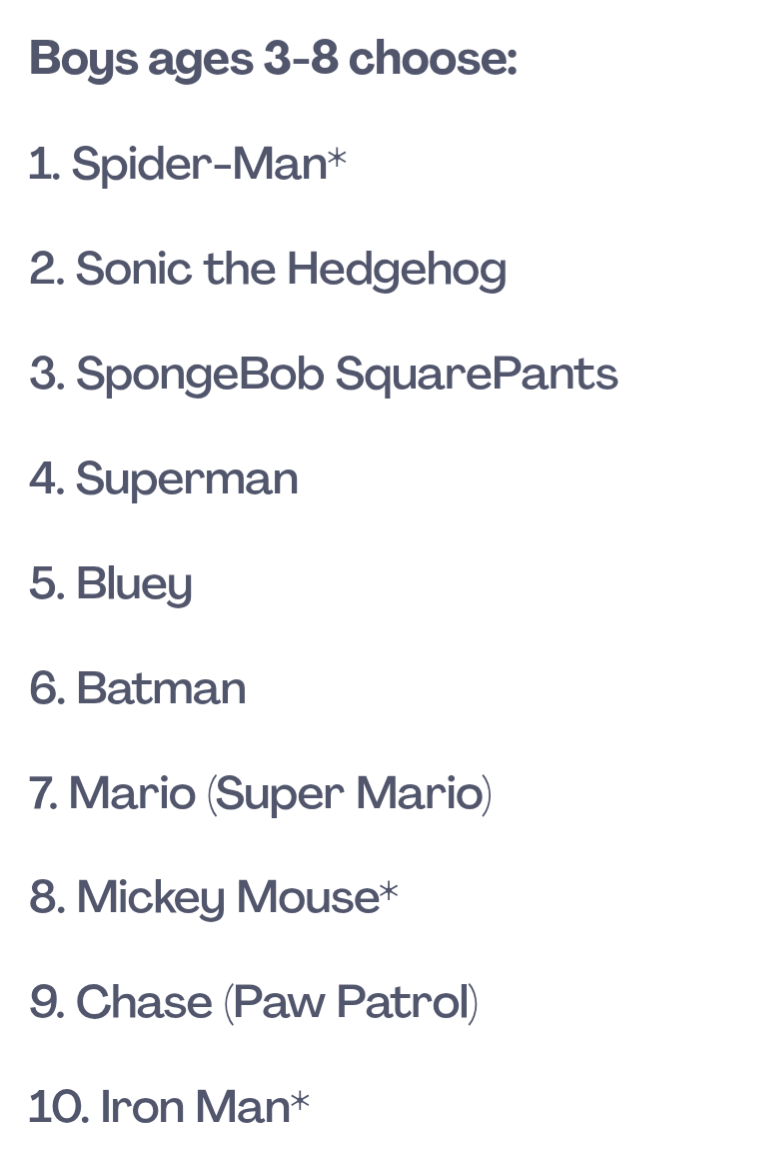Image resolution: width=760 pixels, height=1153 pixels.
Task: Click Mario at item seven
Action: pos(133,793)
